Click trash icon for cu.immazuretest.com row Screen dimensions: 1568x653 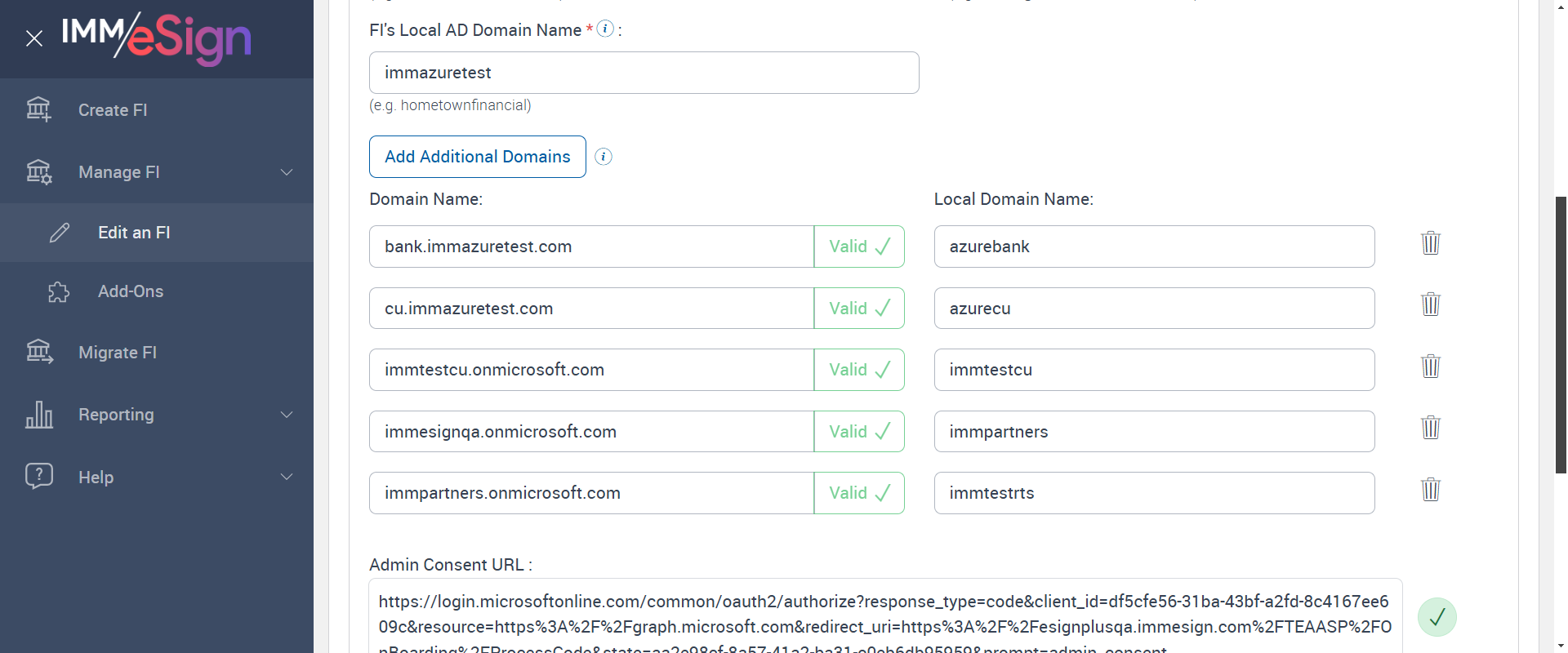coord(1430,304)
